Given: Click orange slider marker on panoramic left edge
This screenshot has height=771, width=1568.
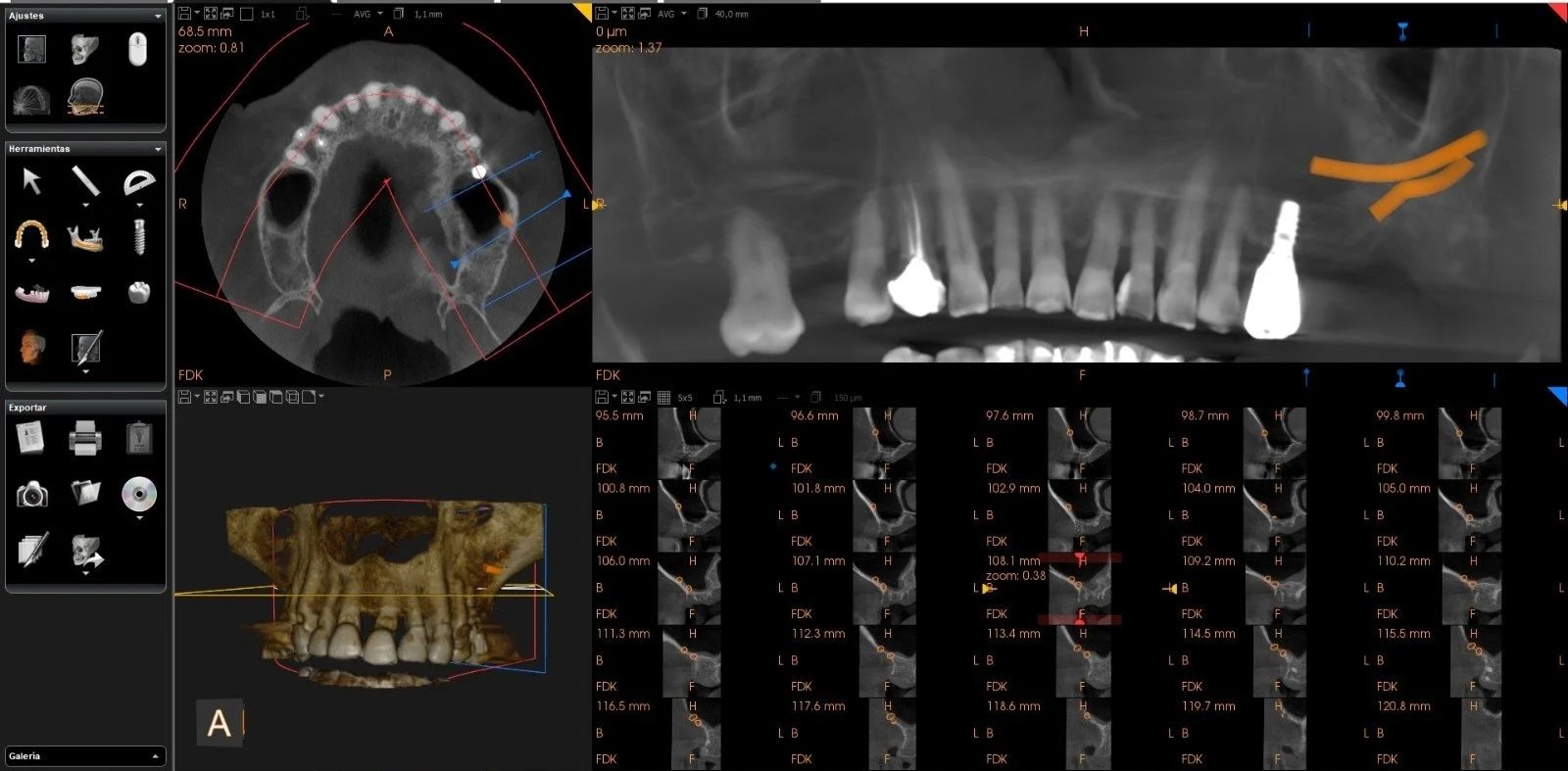Looking at the screenshot, I should click(x=599, y=205).
